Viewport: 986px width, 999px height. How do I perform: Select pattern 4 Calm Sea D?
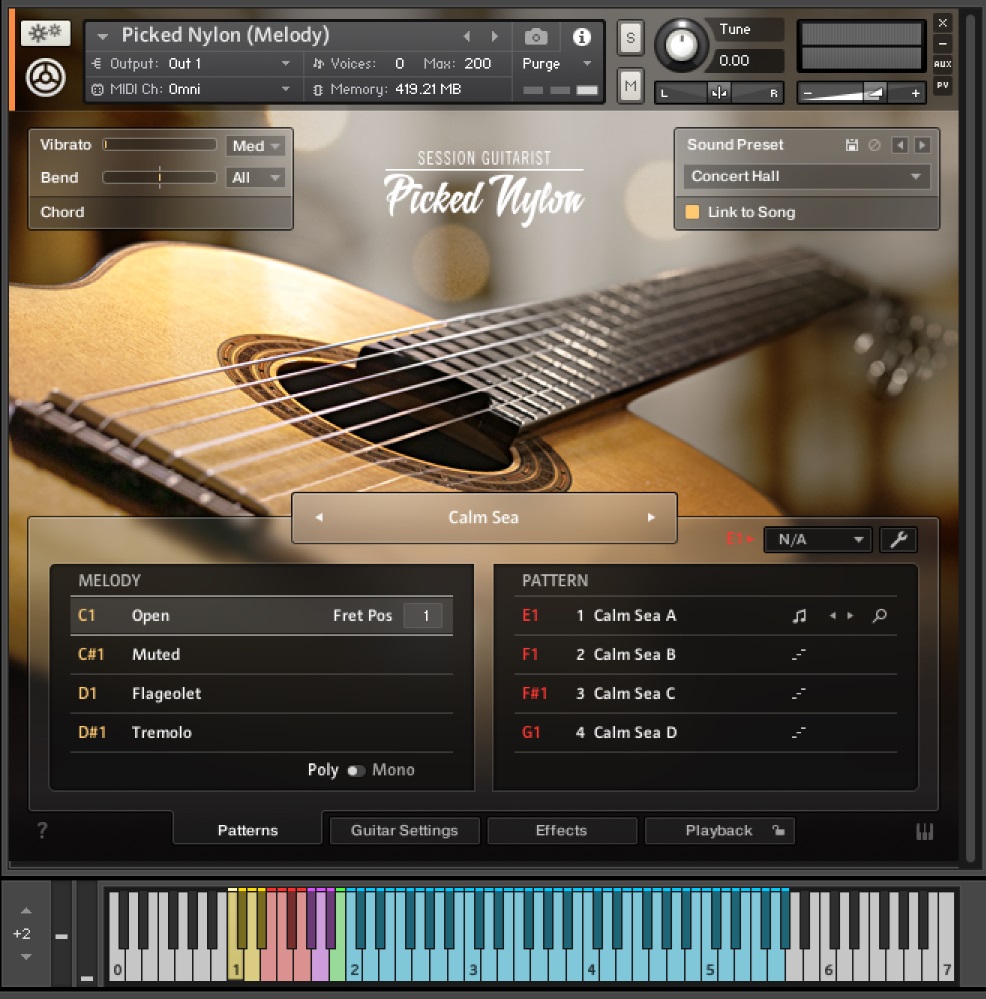[706, 733]
